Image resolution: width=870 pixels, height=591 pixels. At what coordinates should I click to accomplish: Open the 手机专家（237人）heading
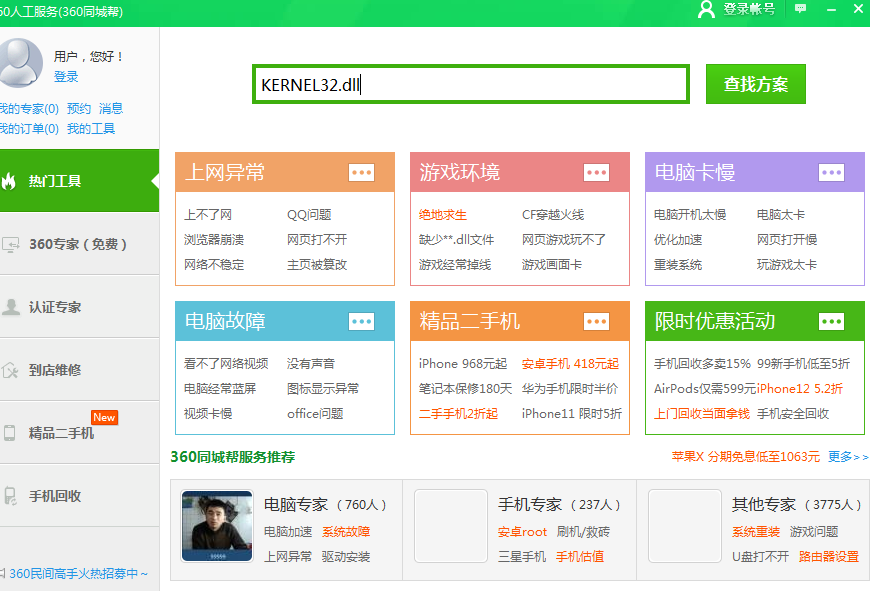coord(559,504)
